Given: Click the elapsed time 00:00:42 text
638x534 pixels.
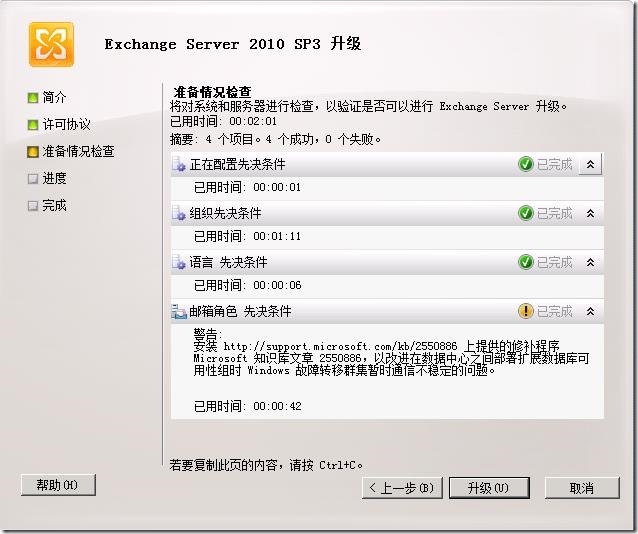Looking at the screenshot, I should (x=277, y=406).
